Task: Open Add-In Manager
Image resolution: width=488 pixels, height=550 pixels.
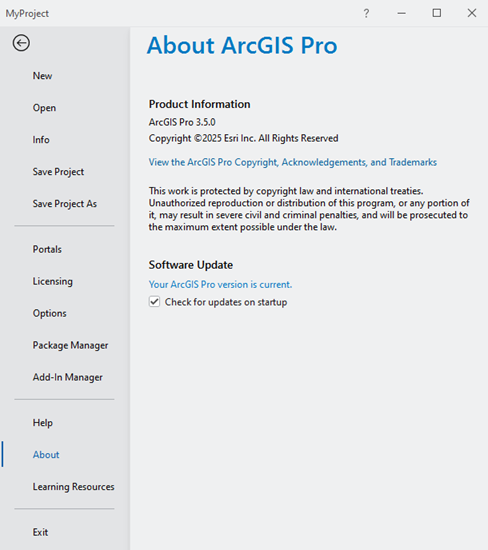Action: point(67,377)
